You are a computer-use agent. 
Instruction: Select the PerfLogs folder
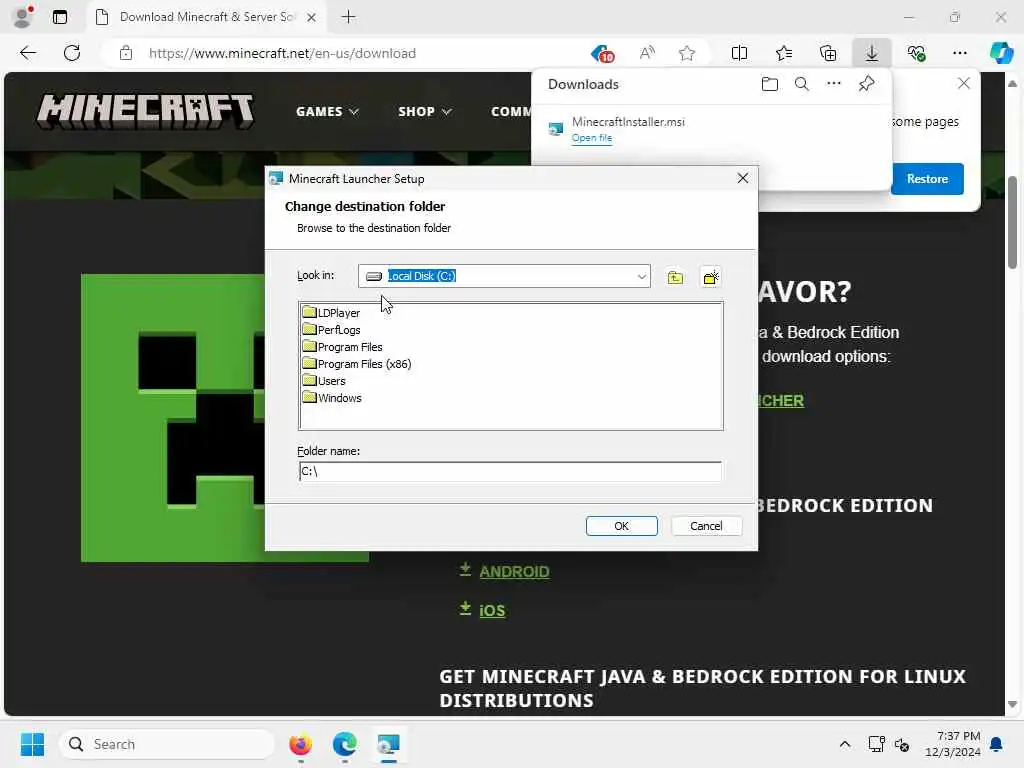click(x=332, y=330)
